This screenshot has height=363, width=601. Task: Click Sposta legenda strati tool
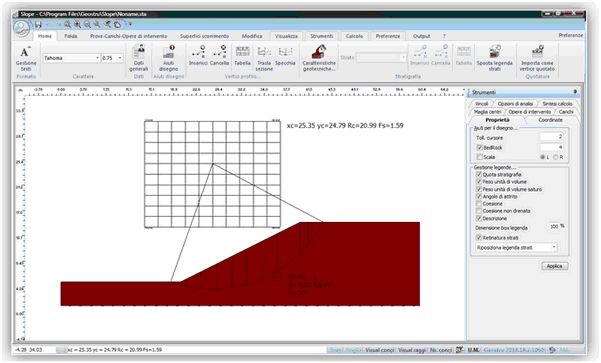coord(494,58)
